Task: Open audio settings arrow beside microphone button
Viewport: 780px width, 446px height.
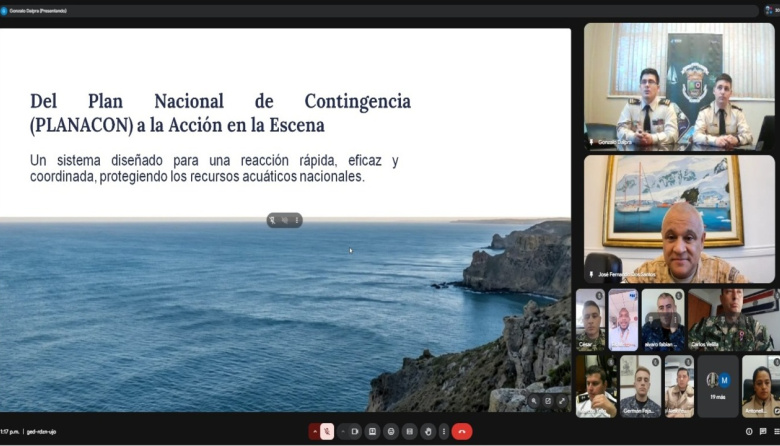Action: click(314, 432)
